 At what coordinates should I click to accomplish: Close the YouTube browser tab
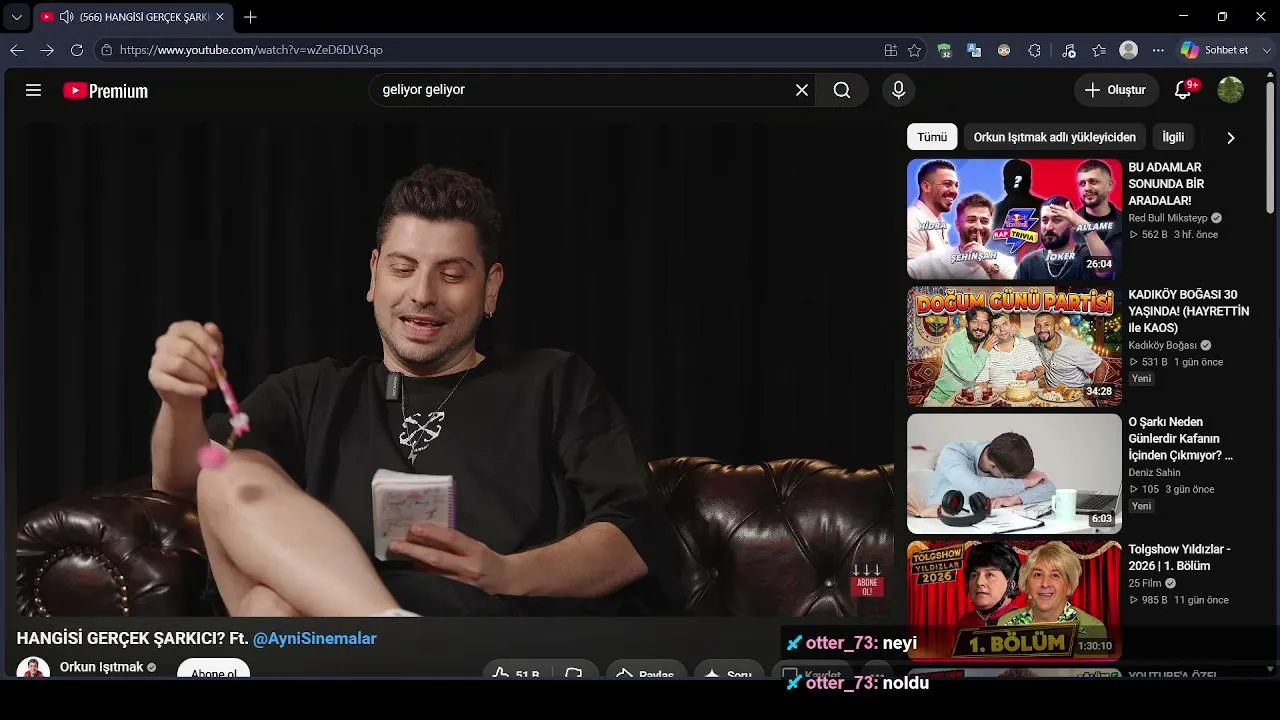coord(220,17)
